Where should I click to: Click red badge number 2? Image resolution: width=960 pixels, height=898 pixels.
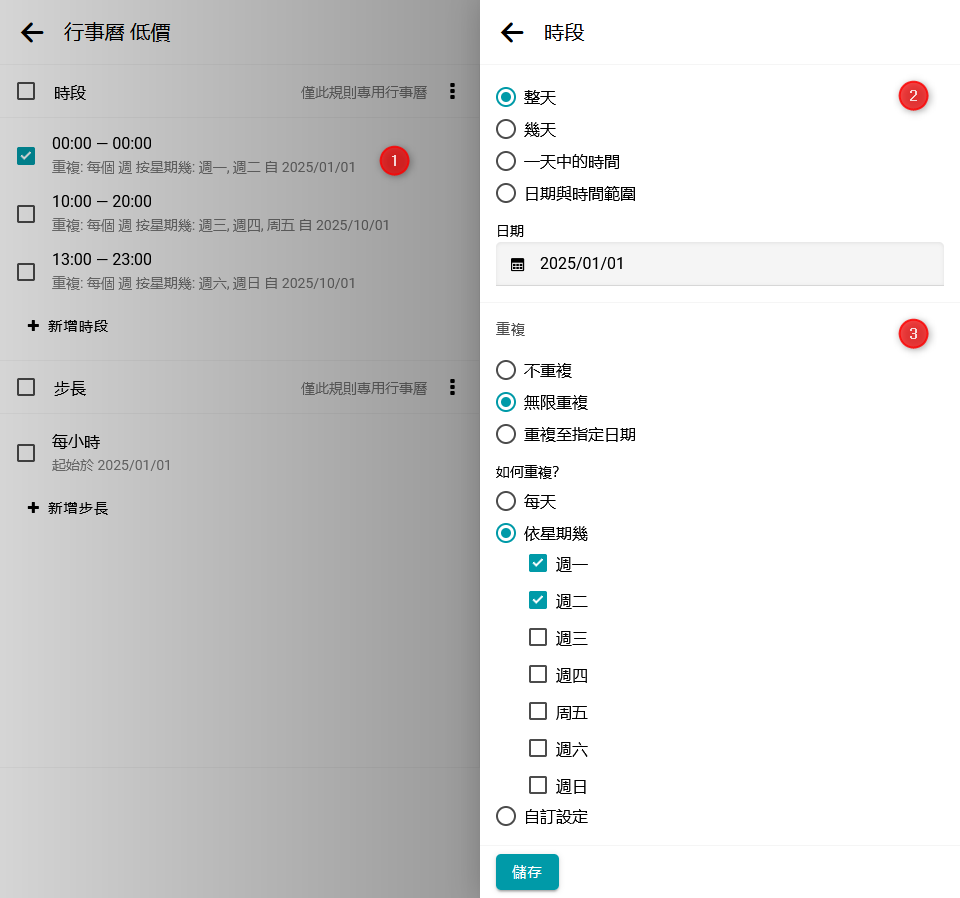(x=913, y=96)
